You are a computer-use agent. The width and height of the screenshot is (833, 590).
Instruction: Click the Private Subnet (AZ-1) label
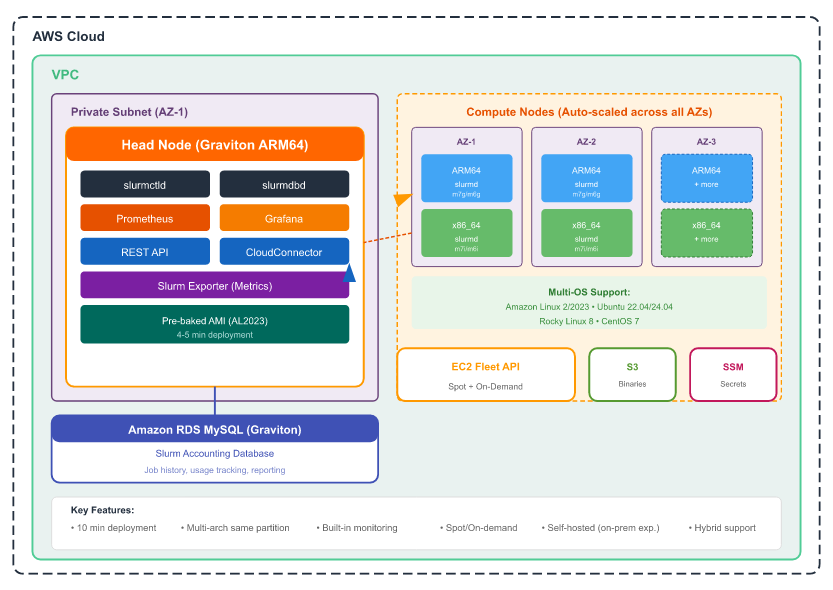coord(129,112)
